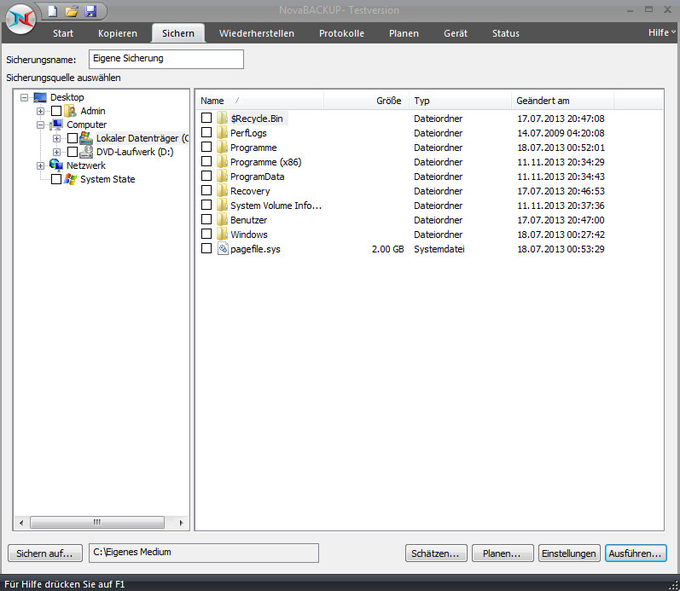Viewport: 680px width, 591px height.
Task: Switch to the Wiederherstellen tab
Action: click(x=256, y=33)
